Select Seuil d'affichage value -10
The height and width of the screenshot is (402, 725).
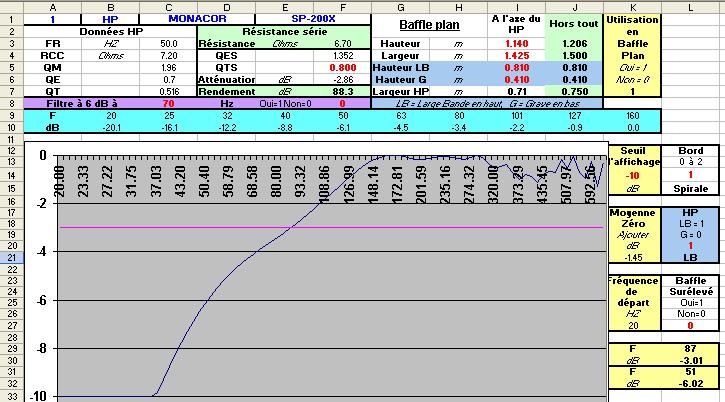[x=633, y=176]
